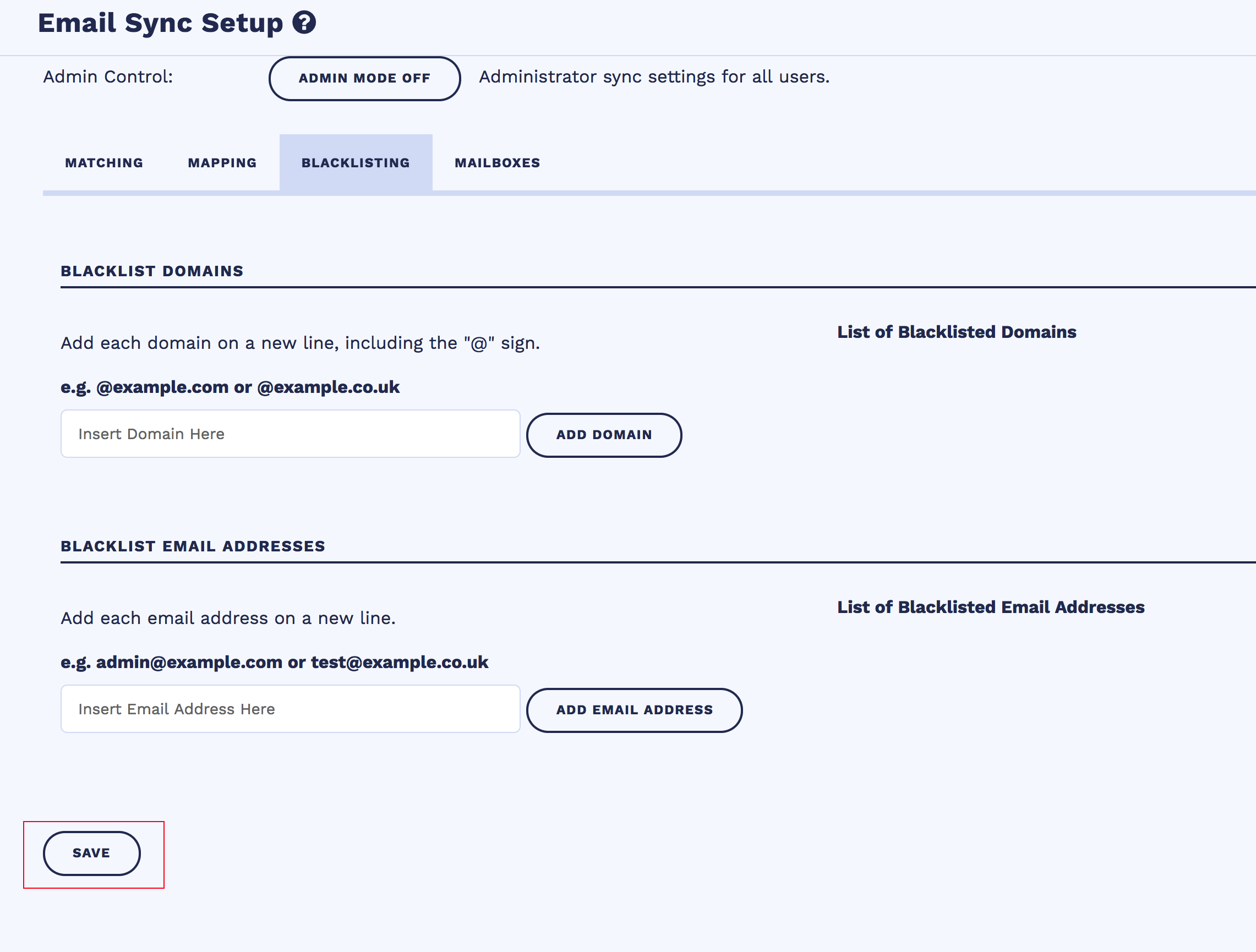Focus the Insert Domain Here field
Image resolution: width=1256 pixels, height=952 pixels.
tap(290, 434)
